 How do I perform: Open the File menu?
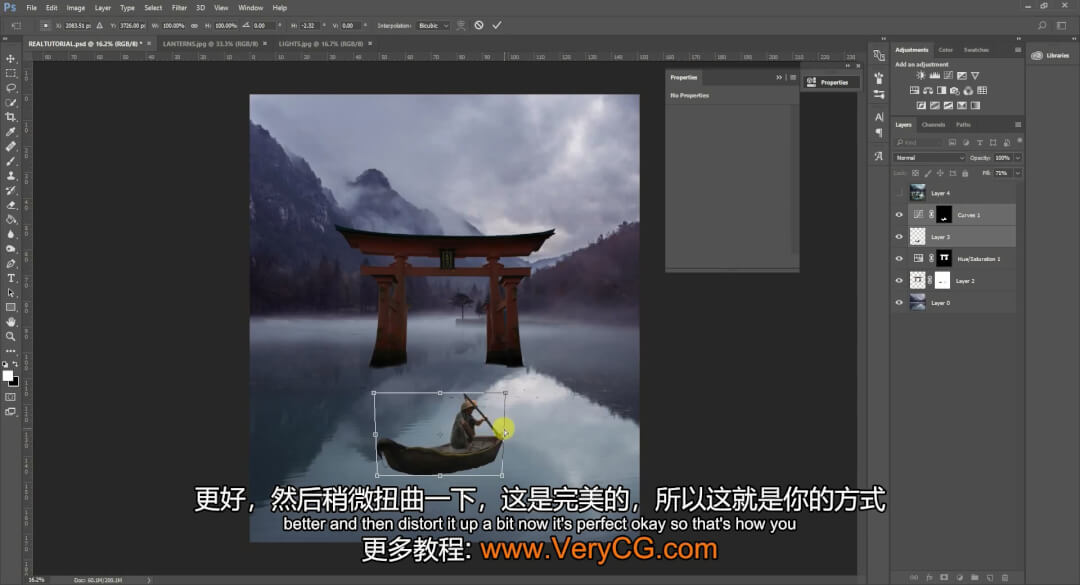[32, 8]
